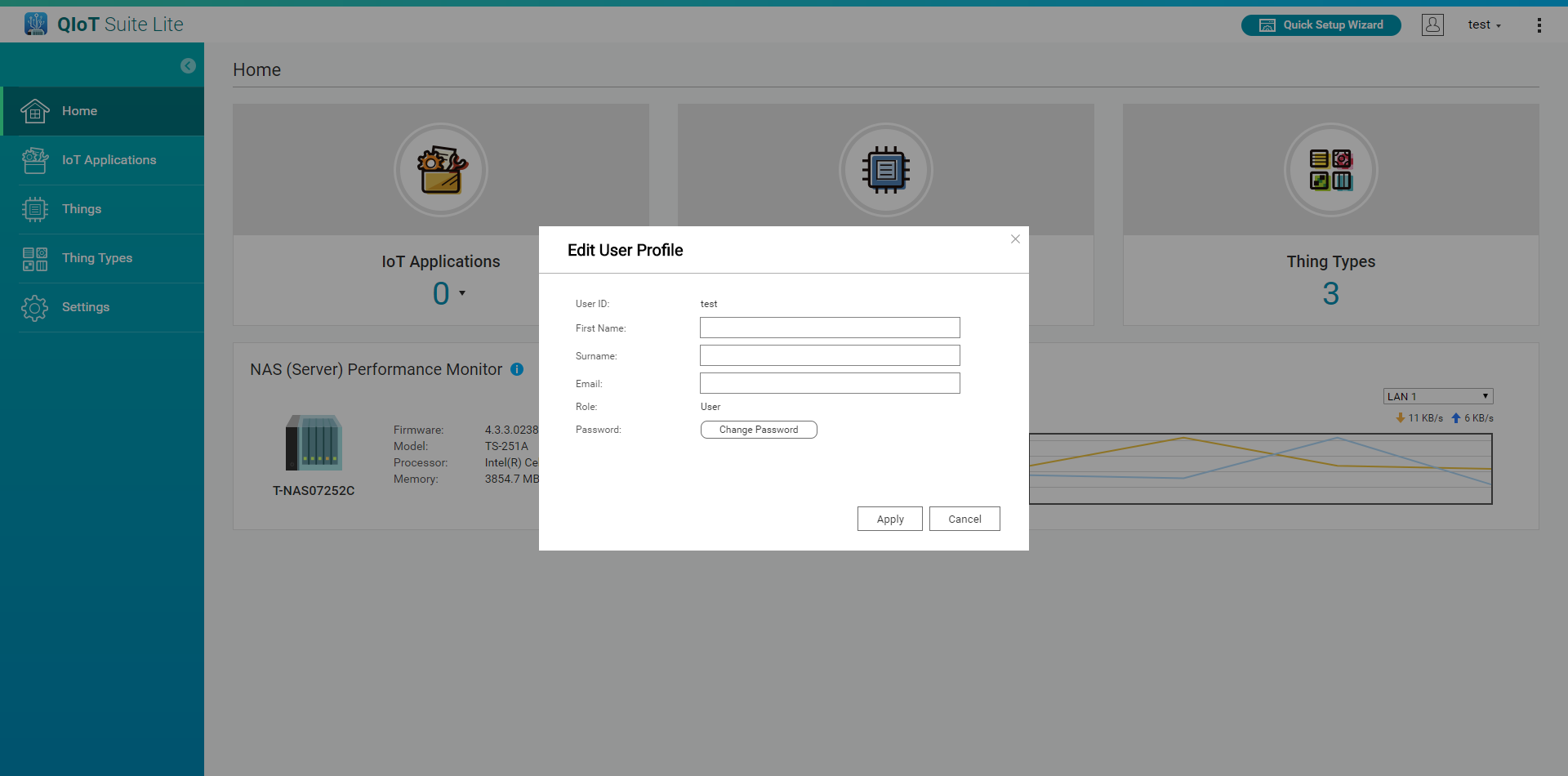Expand the test user dropdown
Viewport: 1568px width, 776px height.
pyautogui.click(x=1484, y=25)
